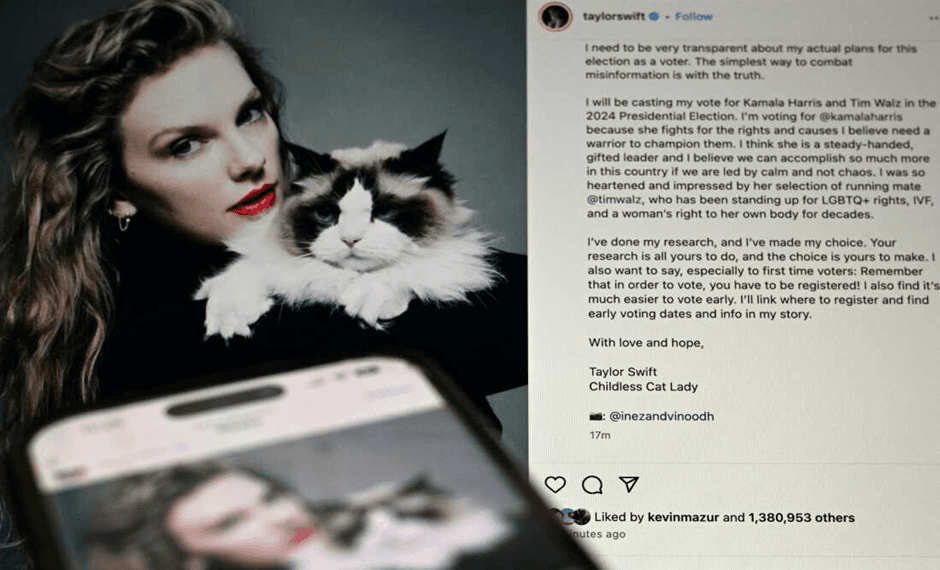Image resolution: width=940 pixels, height=570 pixels.
Task: Click the camera emoji before @inezandvinoodh
Action: coord(596,417)
